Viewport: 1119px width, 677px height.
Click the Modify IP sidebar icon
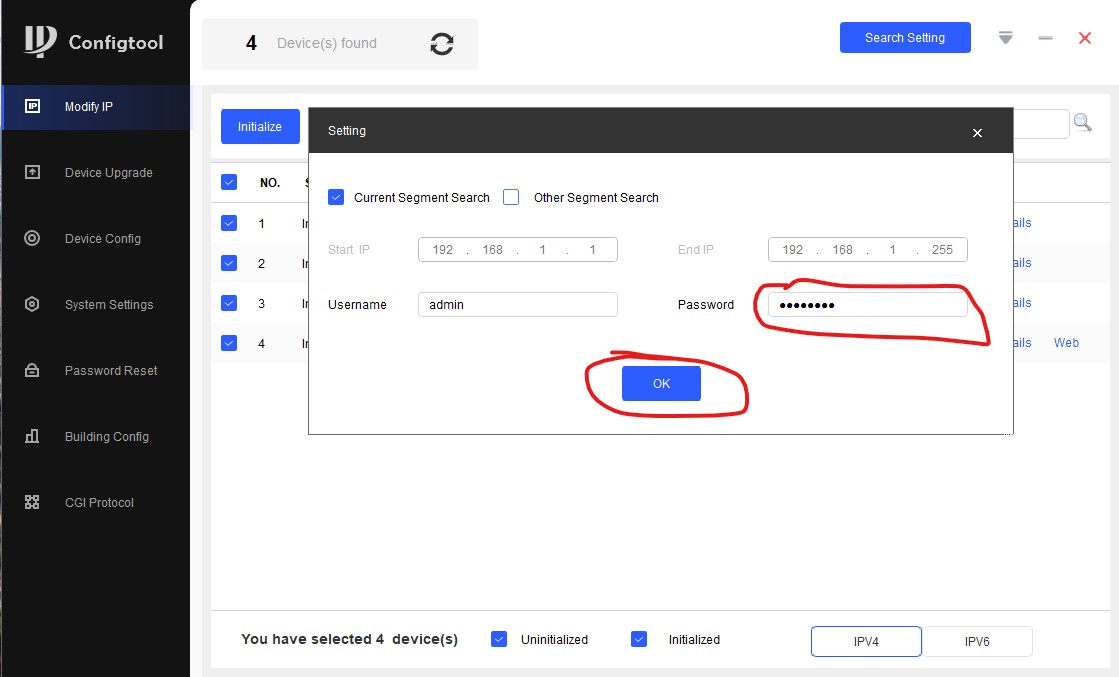pos(32,106)
